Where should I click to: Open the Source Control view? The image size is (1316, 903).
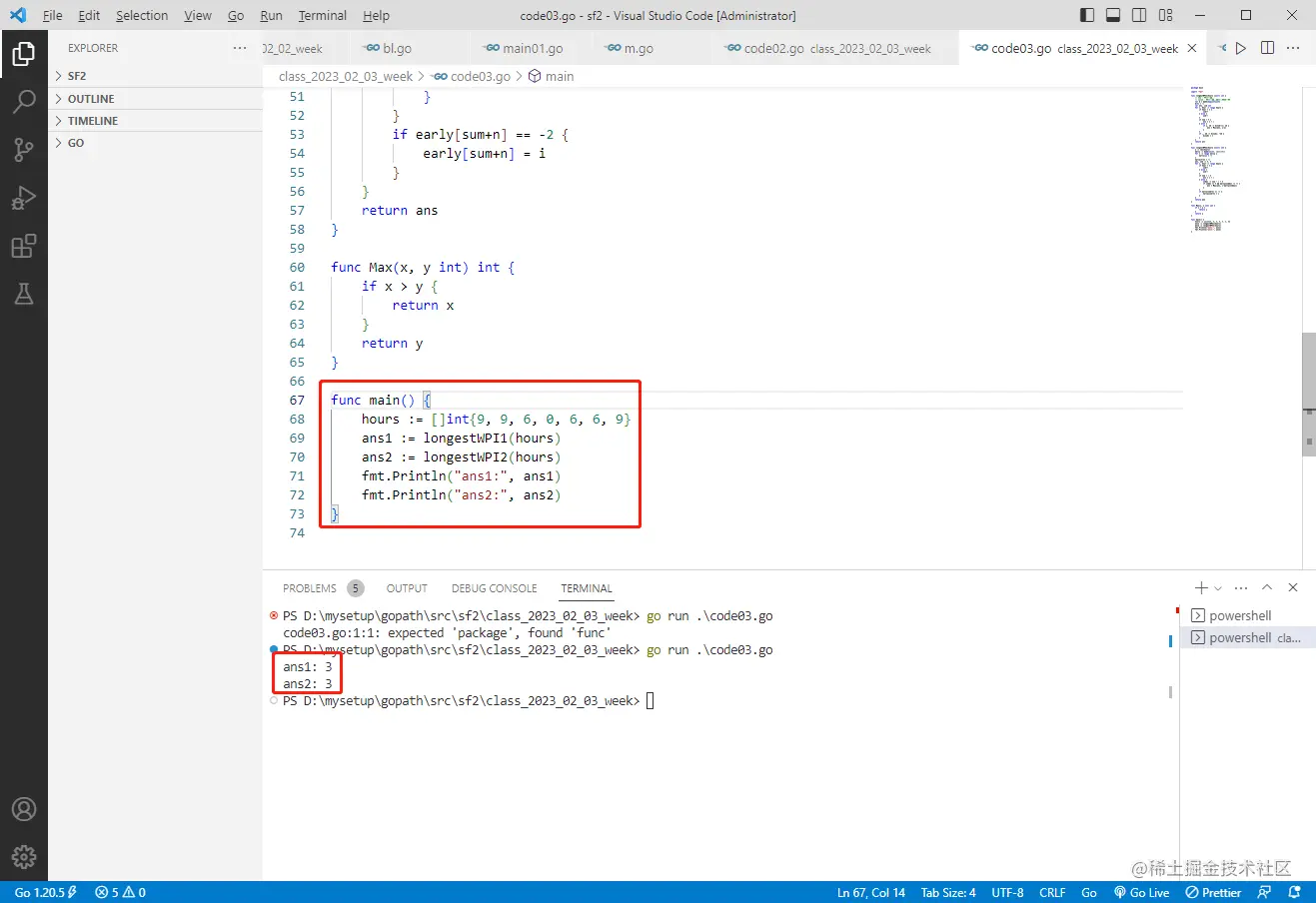coord(24,150)
